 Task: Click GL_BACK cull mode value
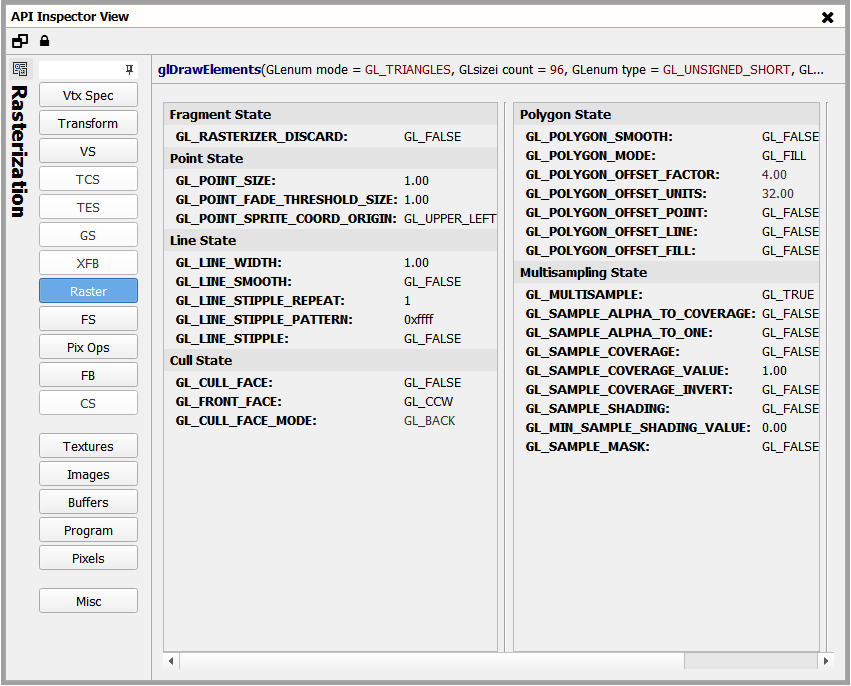[x=429, y=421]
